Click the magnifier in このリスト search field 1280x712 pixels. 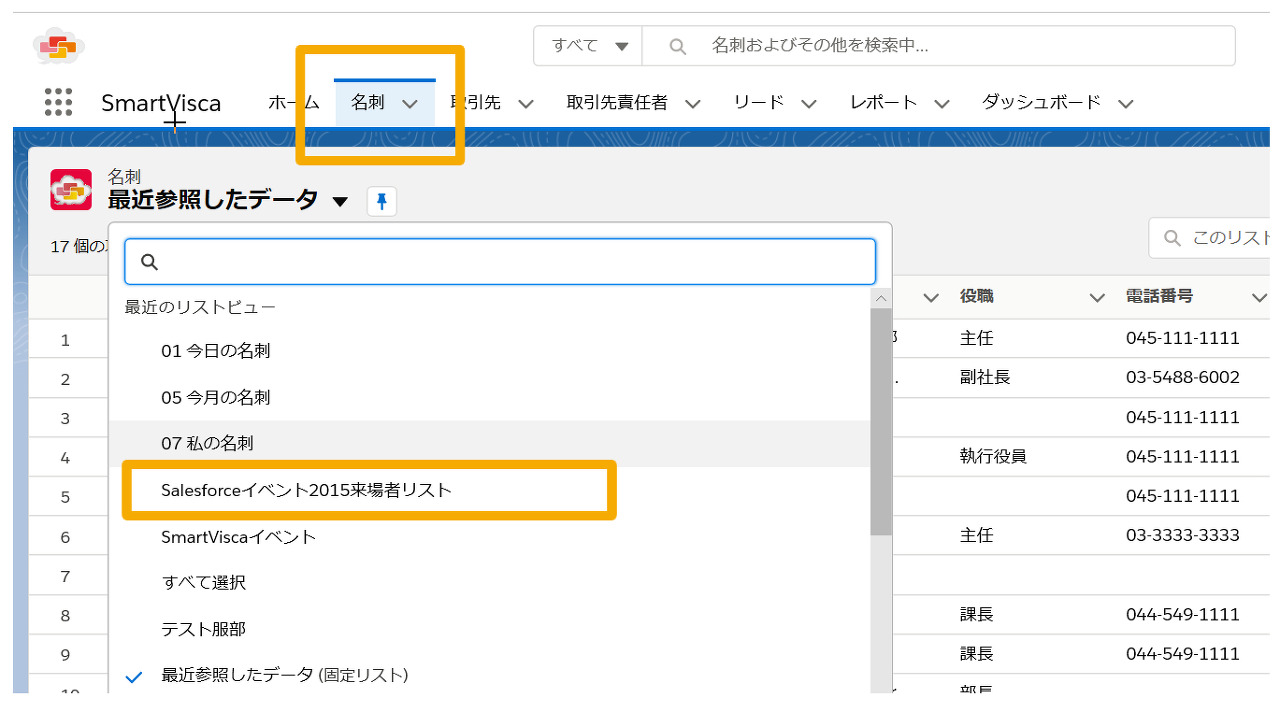[1172, 238]
